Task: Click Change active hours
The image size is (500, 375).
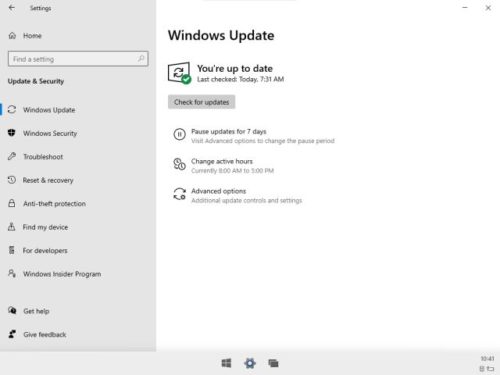Action: click(x=222, y=161)
